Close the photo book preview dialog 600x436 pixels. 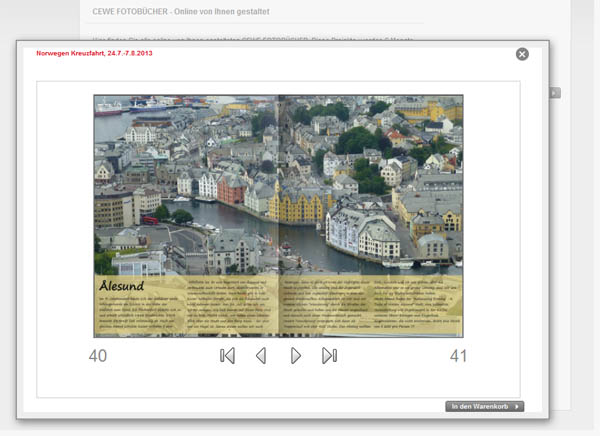522,54
